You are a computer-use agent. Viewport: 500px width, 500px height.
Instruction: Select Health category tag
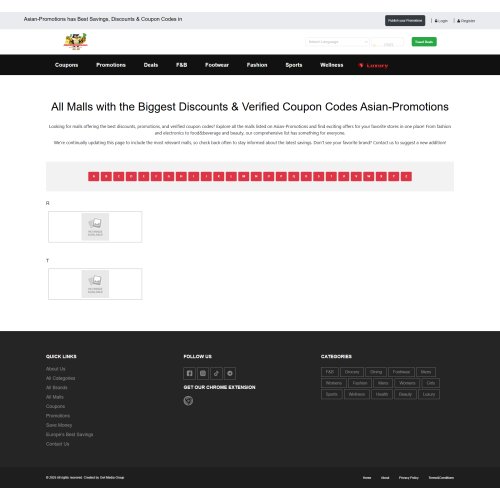tap(382, 394)
